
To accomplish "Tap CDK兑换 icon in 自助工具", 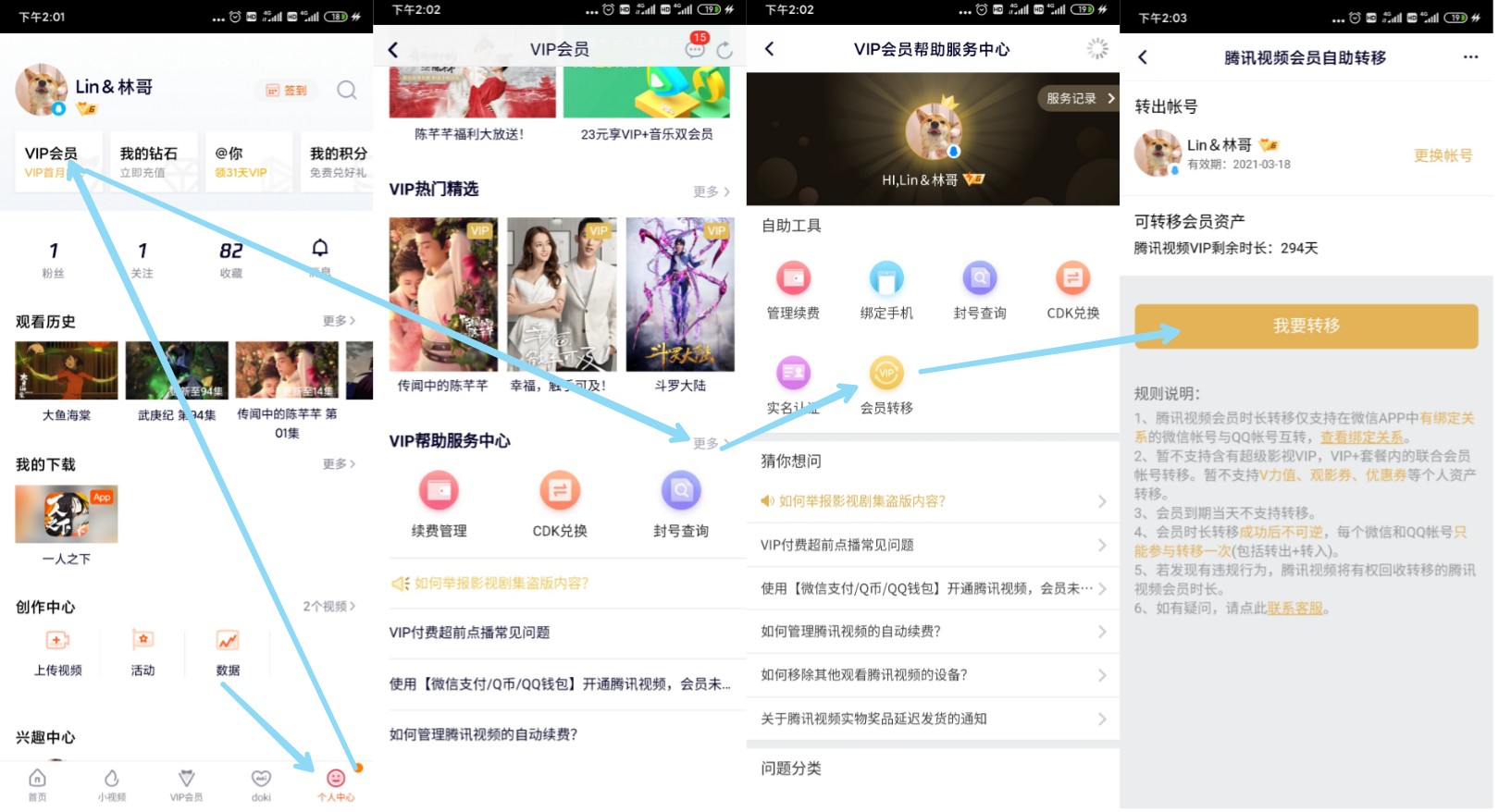I will tap(1072, 277).
